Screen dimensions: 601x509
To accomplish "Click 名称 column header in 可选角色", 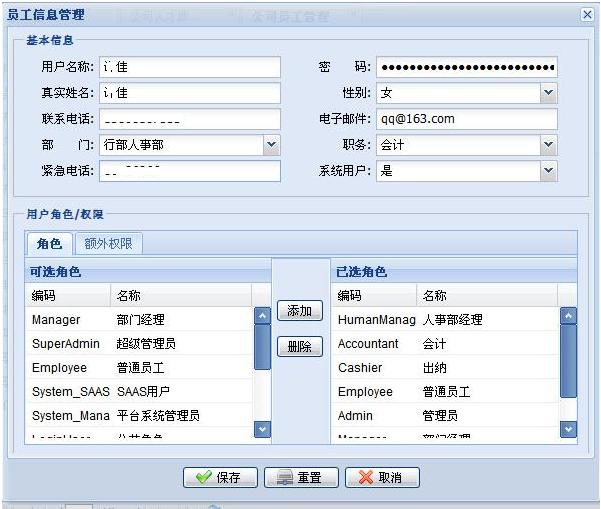I will coord(181,296).
